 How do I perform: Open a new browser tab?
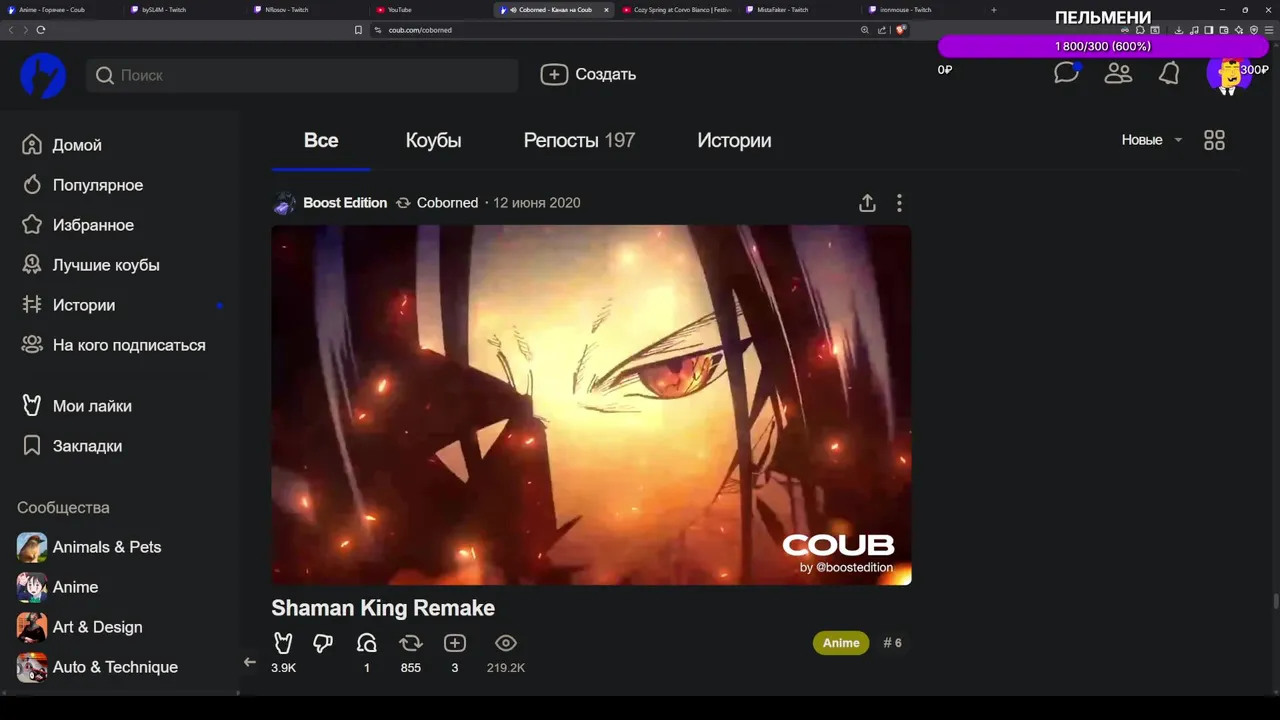tap(993, 10)
